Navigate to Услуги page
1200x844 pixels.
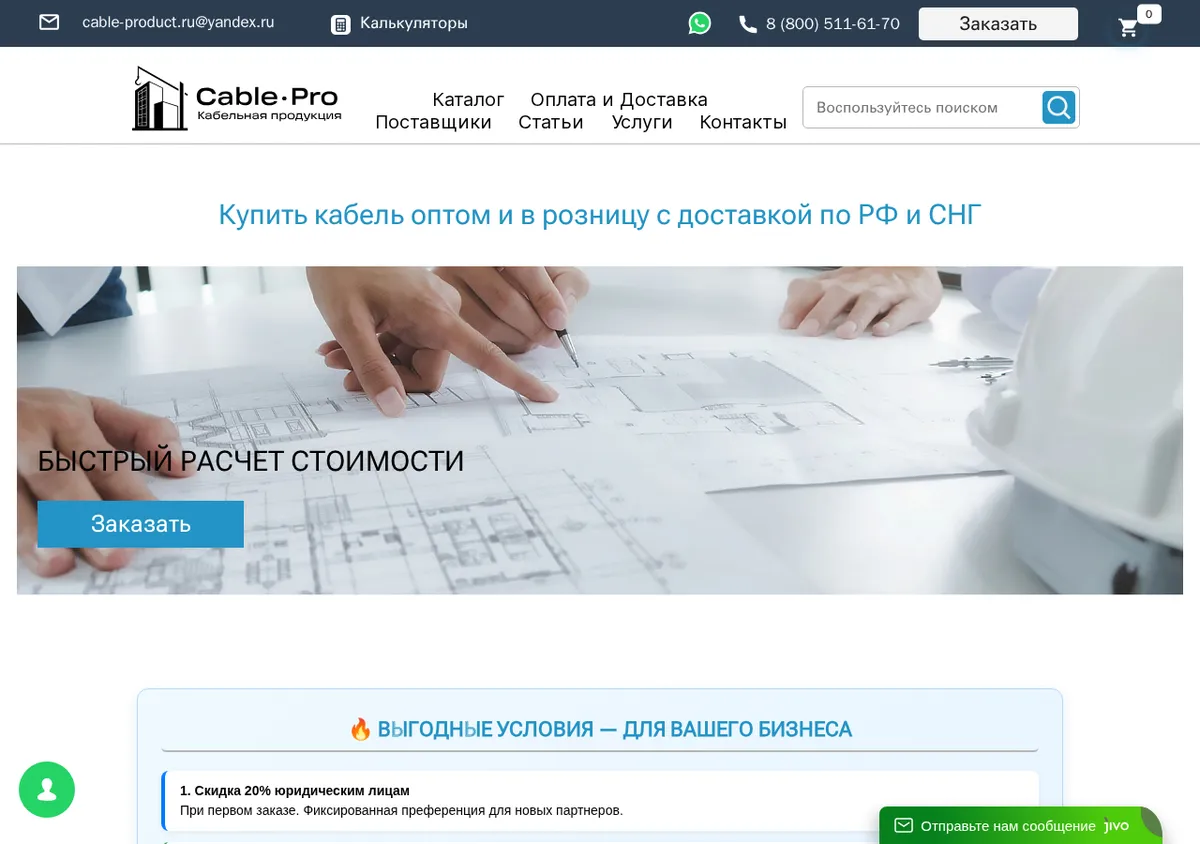click(x=642, y=122)
